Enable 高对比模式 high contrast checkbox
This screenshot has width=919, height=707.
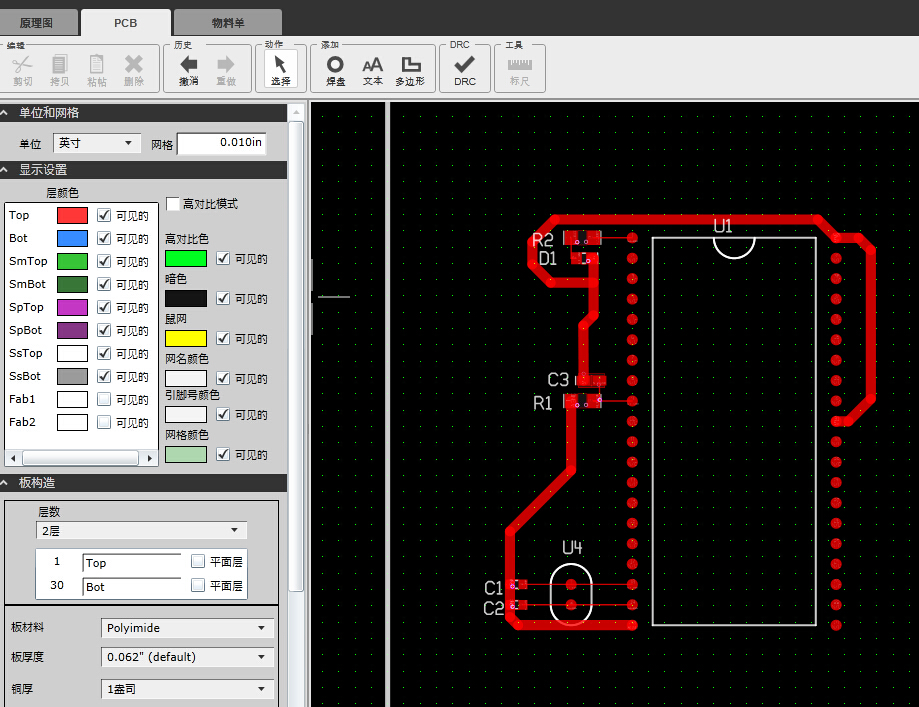pos(173,203)
